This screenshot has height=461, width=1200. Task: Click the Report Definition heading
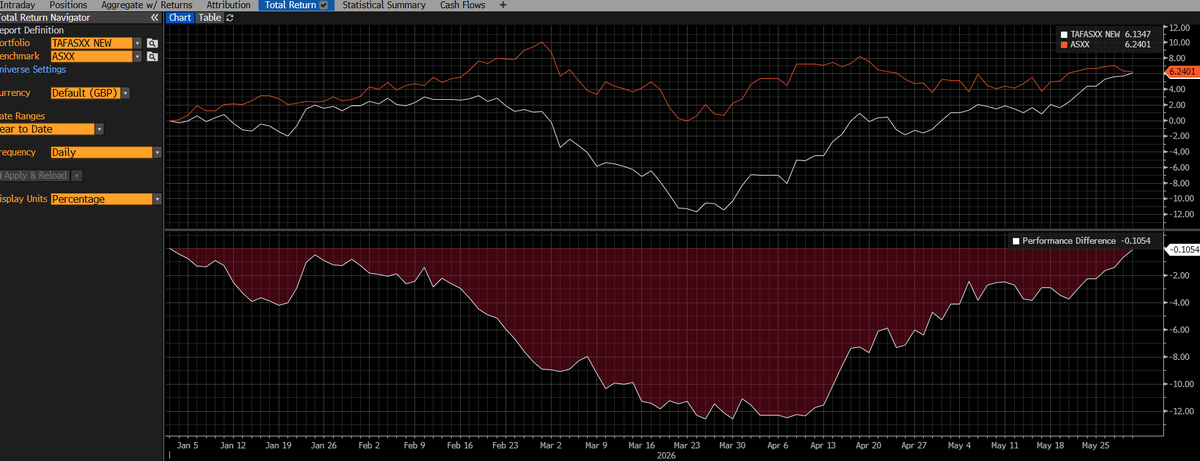31,30
